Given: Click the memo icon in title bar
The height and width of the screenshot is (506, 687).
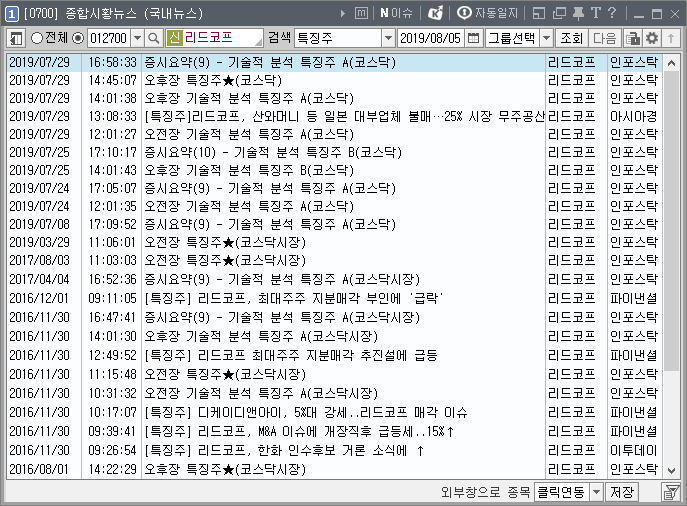Looking at the screenshot, I should (x=361, y=14).
